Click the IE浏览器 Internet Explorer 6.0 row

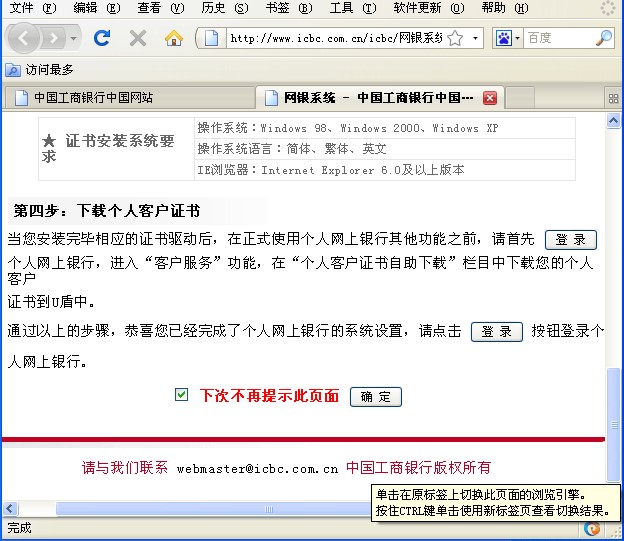pyautogui.click(x=385, y=170)
